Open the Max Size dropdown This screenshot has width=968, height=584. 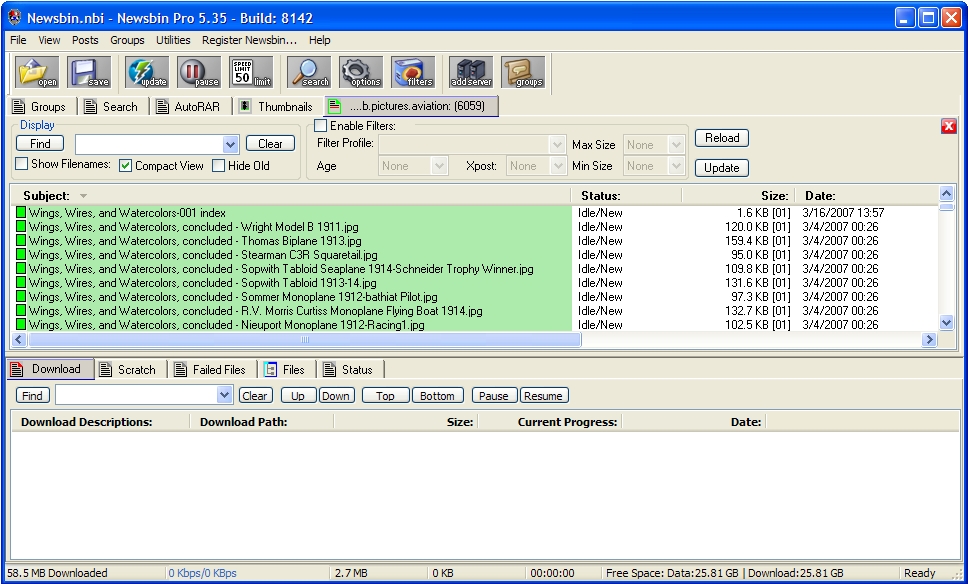tap(677, 144)
